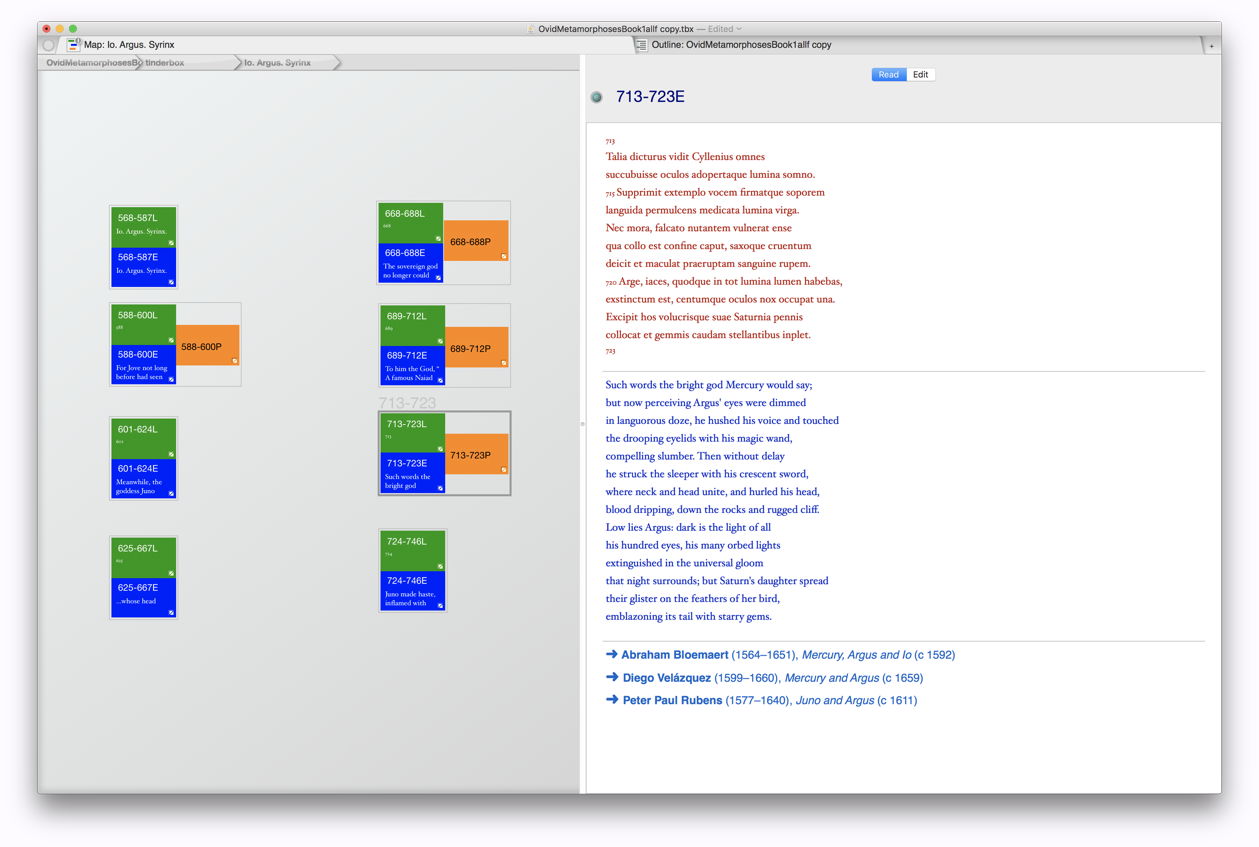Click the map view icon in the Map title bar
The image size is (1259, 847).
tap(71, 44)
